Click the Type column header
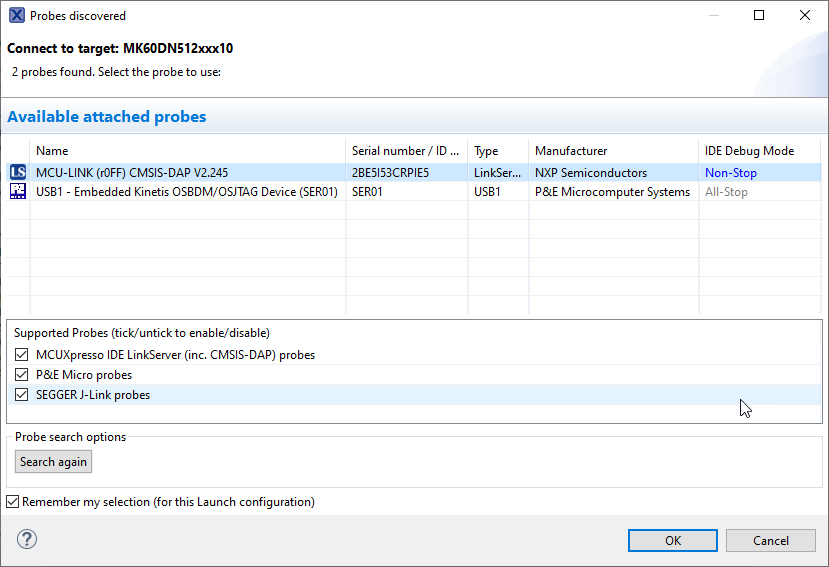 point(497,151)
